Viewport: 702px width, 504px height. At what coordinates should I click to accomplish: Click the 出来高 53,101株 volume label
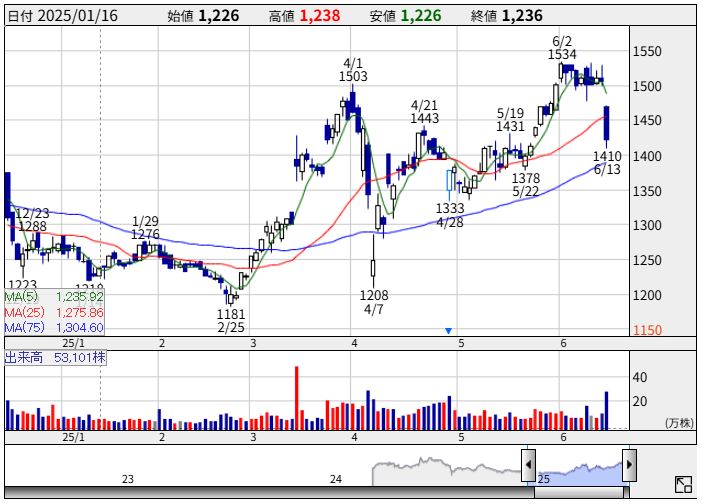(55, 358)
